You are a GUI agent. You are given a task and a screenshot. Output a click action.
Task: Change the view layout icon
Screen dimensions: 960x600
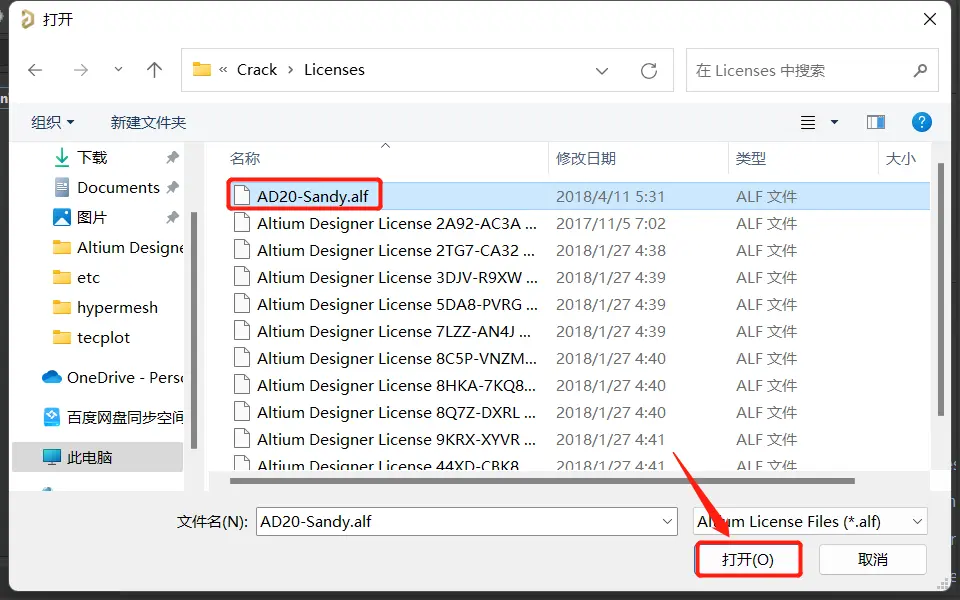point(808,122)
